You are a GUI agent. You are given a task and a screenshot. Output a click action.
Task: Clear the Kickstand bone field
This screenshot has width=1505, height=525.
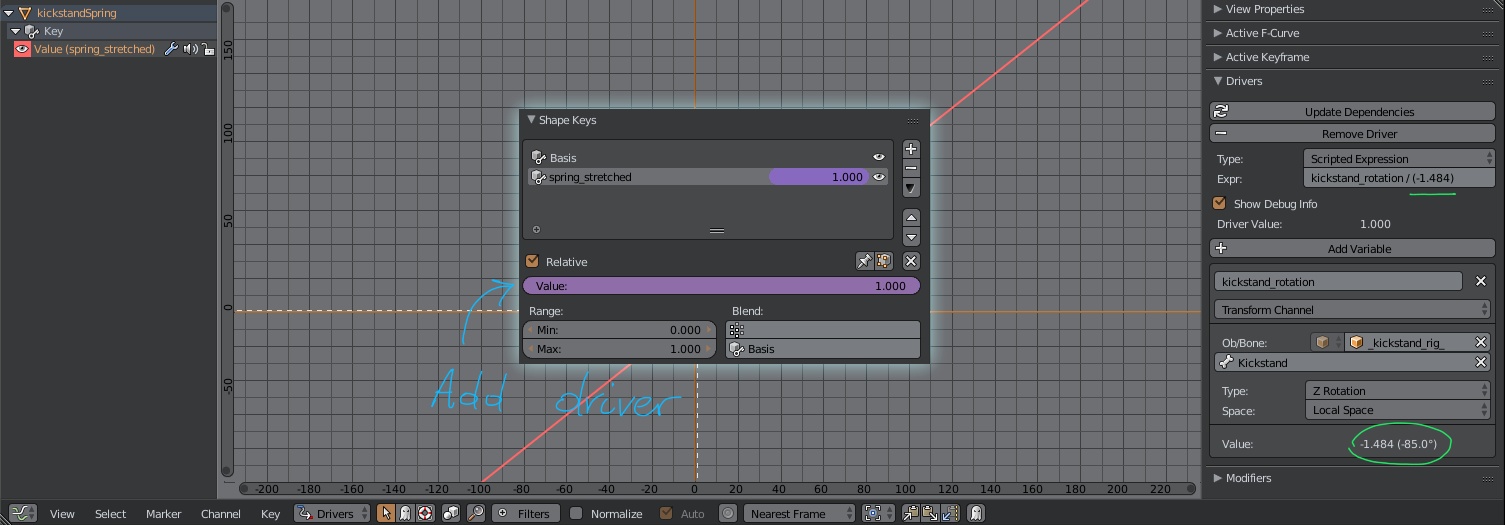pyautogui.click(x=1481, y=362)
